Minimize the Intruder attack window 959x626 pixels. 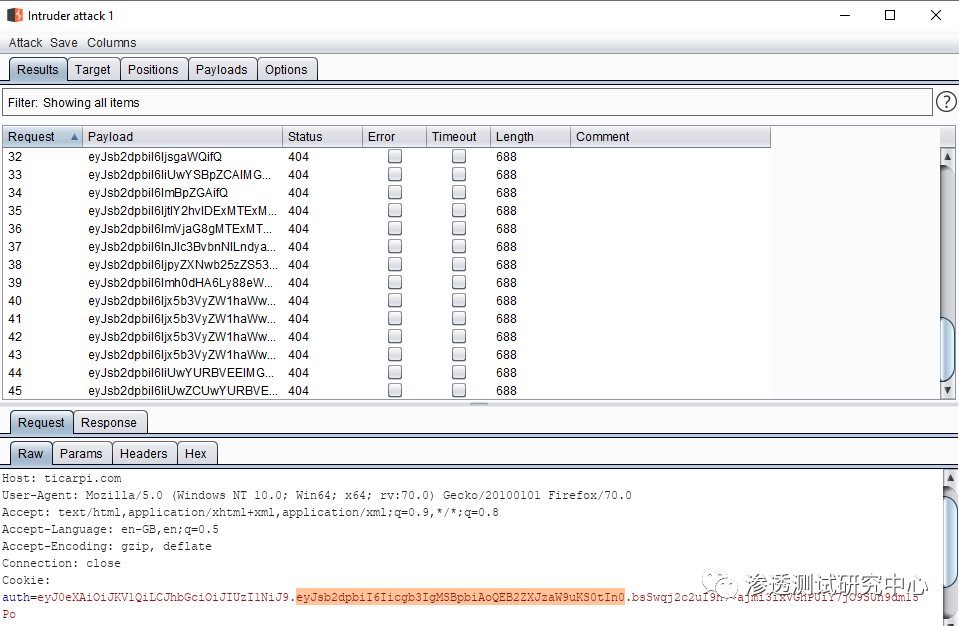[843, 15]
